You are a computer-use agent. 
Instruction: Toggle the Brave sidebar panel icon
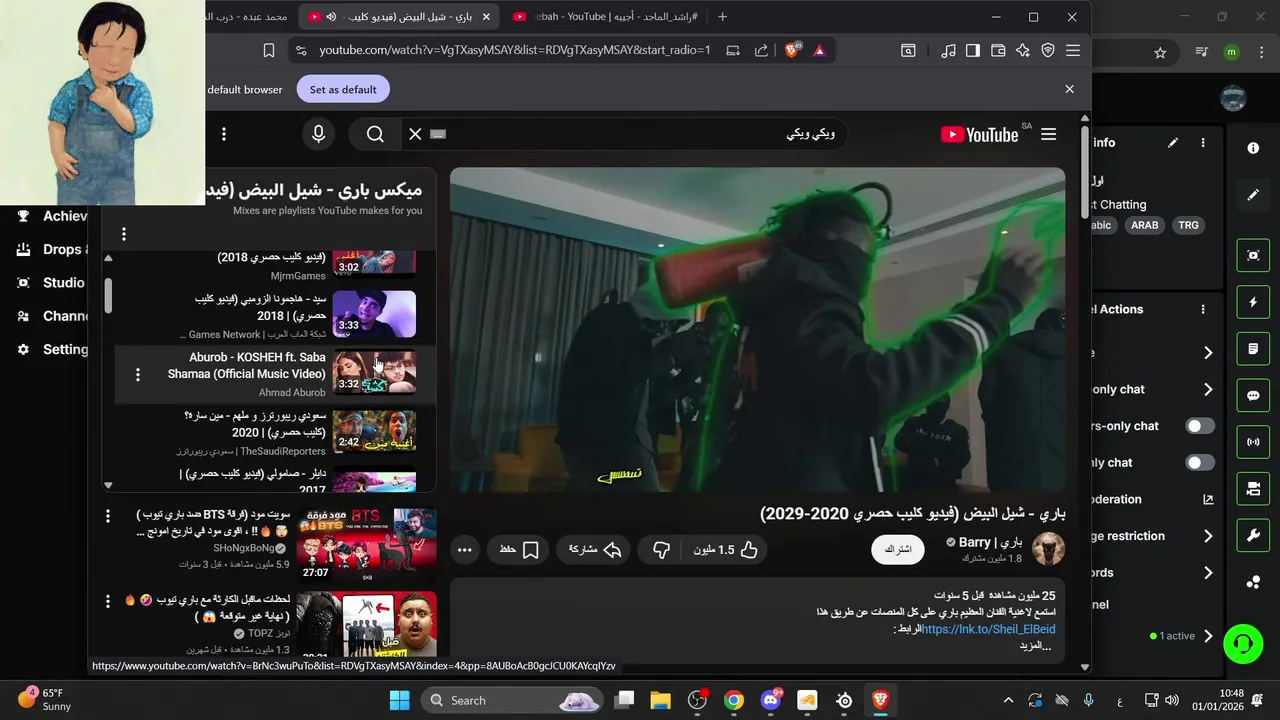click(972, 50)
